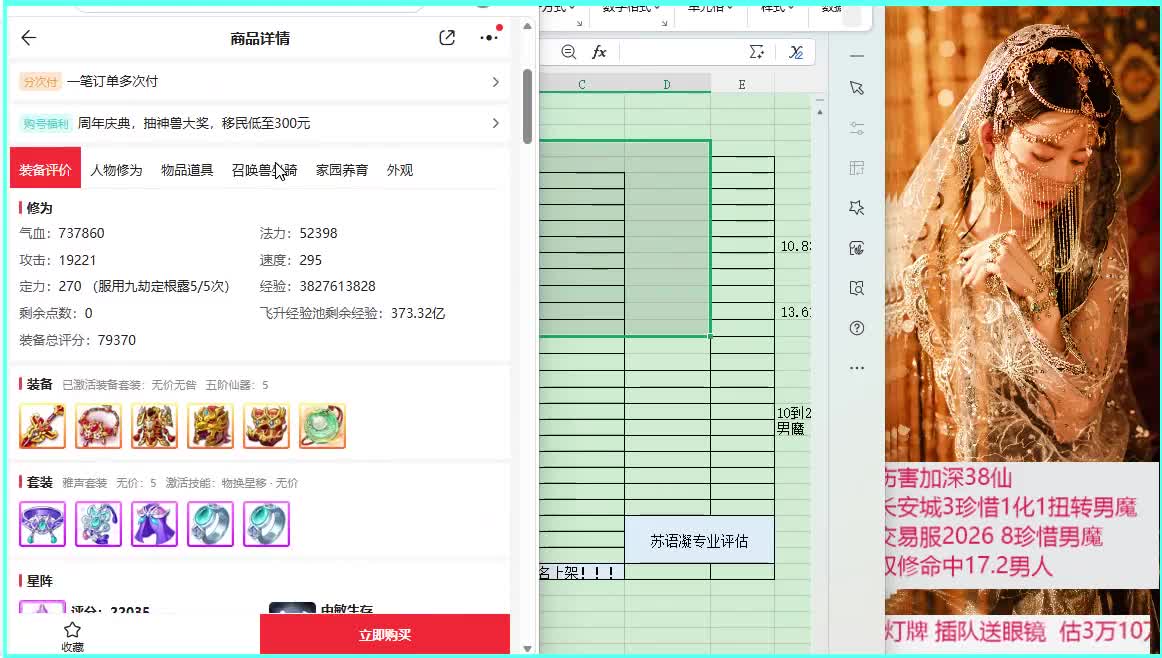Viewport: 1162px width, 658px height.
Task: Click the formula edit X icon
Action: coord(796,52)
